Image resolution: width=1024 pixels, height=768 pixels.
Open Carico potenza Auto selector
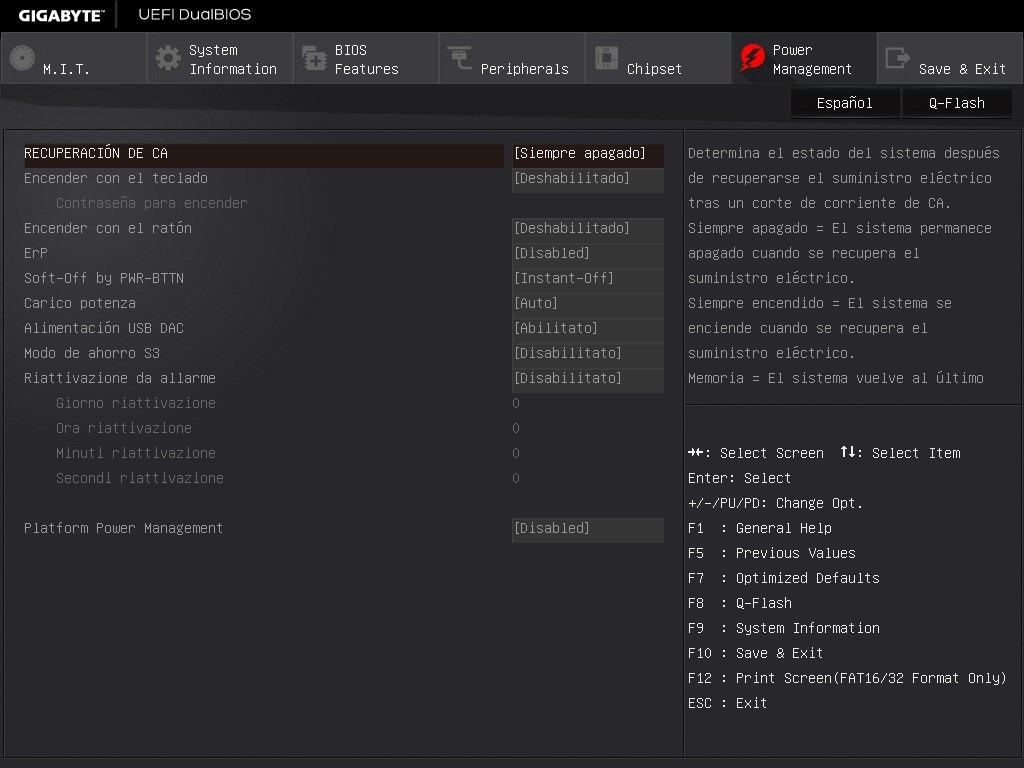point(587,303)
